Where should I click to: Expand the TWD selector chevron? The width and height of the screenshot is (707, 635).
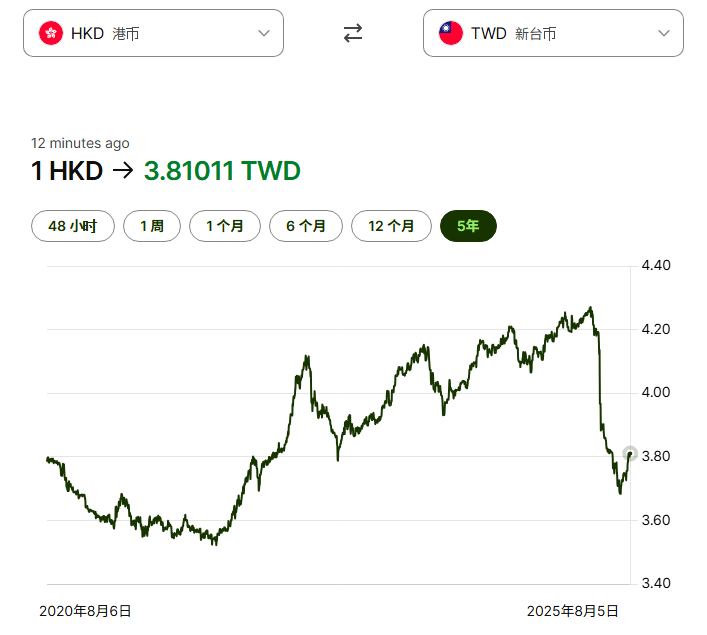[664, 33]
